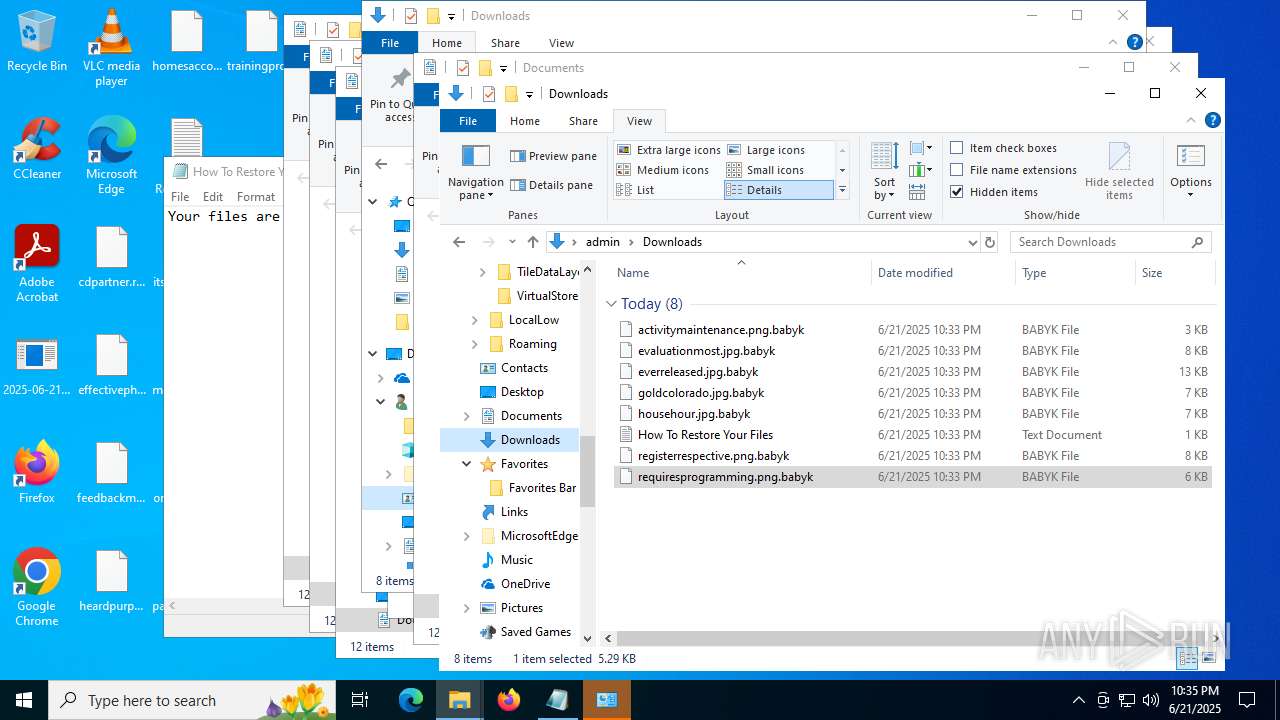Open the File tab in Downloads
The width and height of the screenshot is (1280, 720).
[468, 121]
